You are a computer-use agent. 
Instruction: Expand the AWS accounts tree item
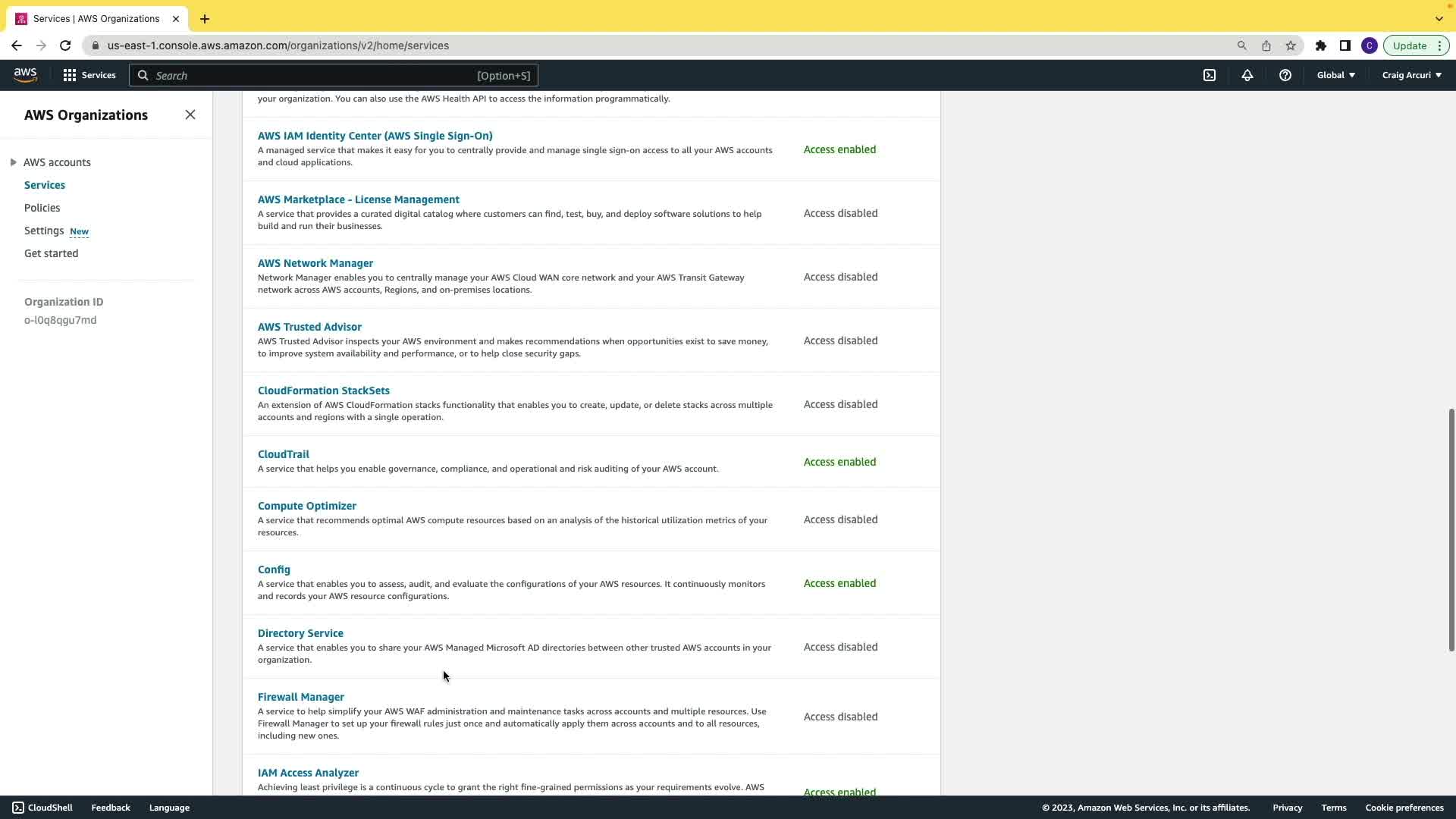[x=14, y=162]
